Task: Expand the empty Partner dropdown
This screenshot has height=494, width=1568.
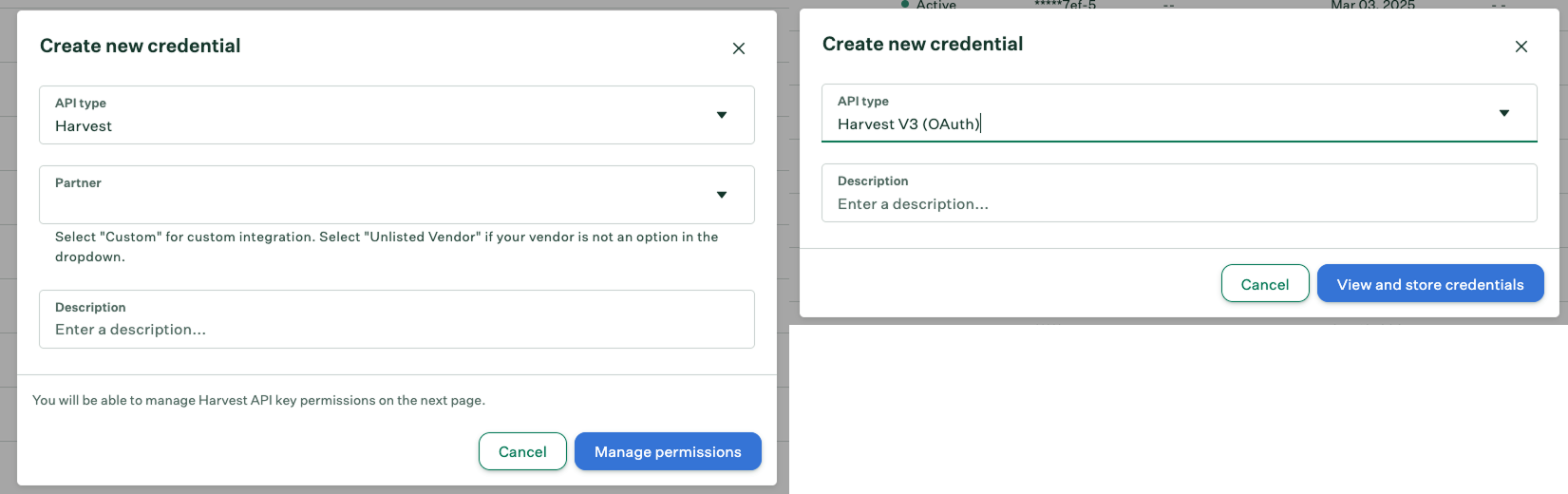Action: pos(380,196)
